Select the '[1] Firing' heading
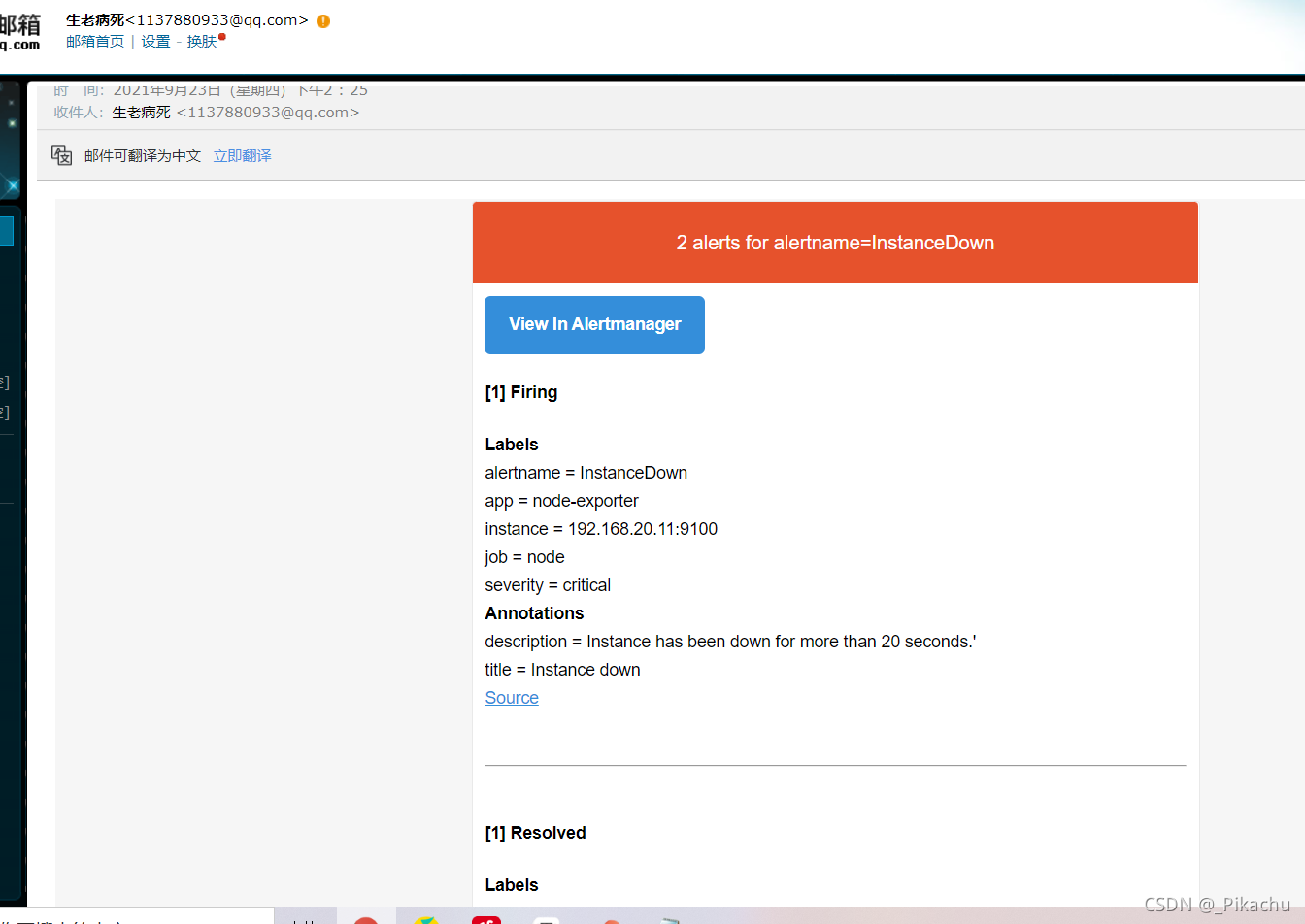The image size is (1305, 924). coord(521,392)
